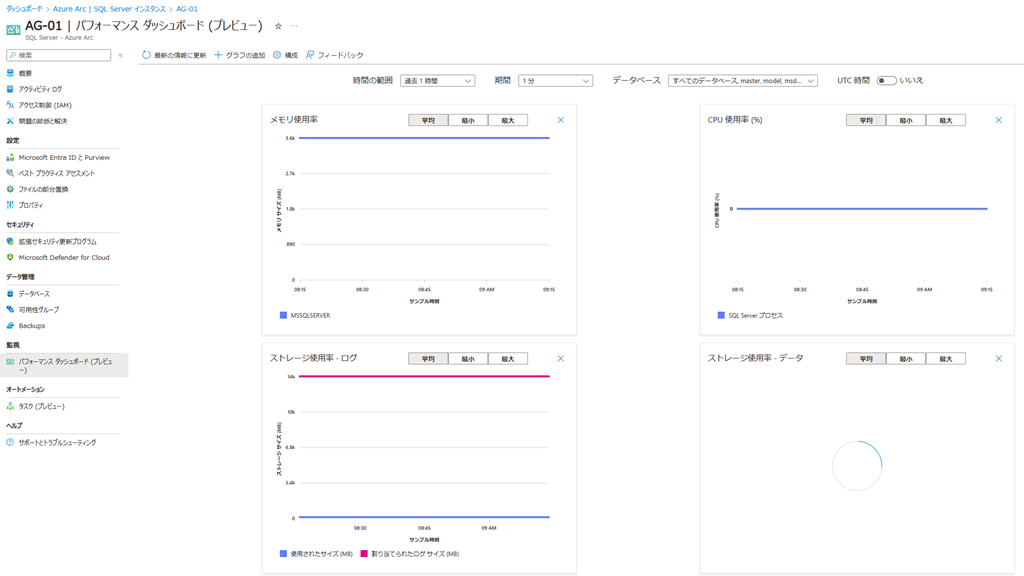This screenshot has width=1024, height=576.
Task: Open データベース under データ管理 in sidebar
Action: click(x=34, y=294)
